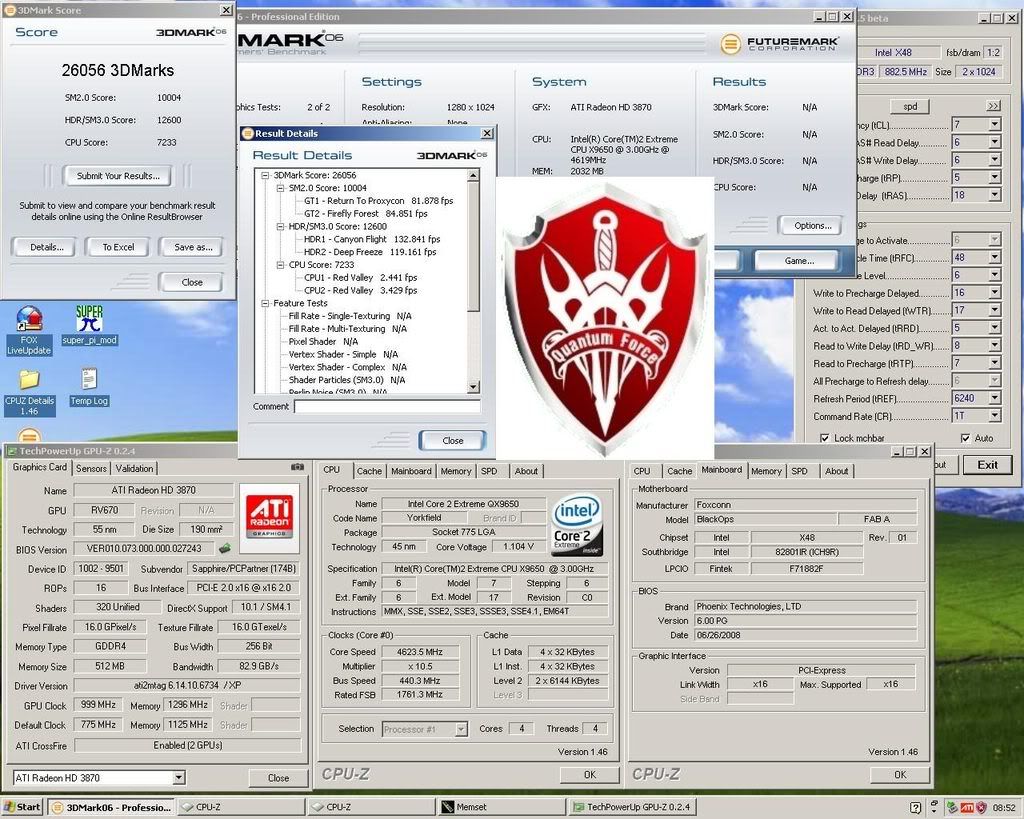The width and height of the screenshot is (1024, 819).
Task: Open GPU selection dropdown in GPU-Z
Action: click(x=179, y=778)
